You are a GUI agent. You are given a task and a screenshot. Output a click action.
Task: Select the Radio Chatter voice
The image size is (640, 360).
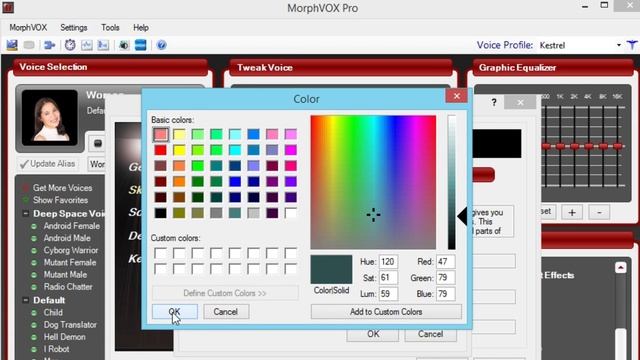point(68,287)
